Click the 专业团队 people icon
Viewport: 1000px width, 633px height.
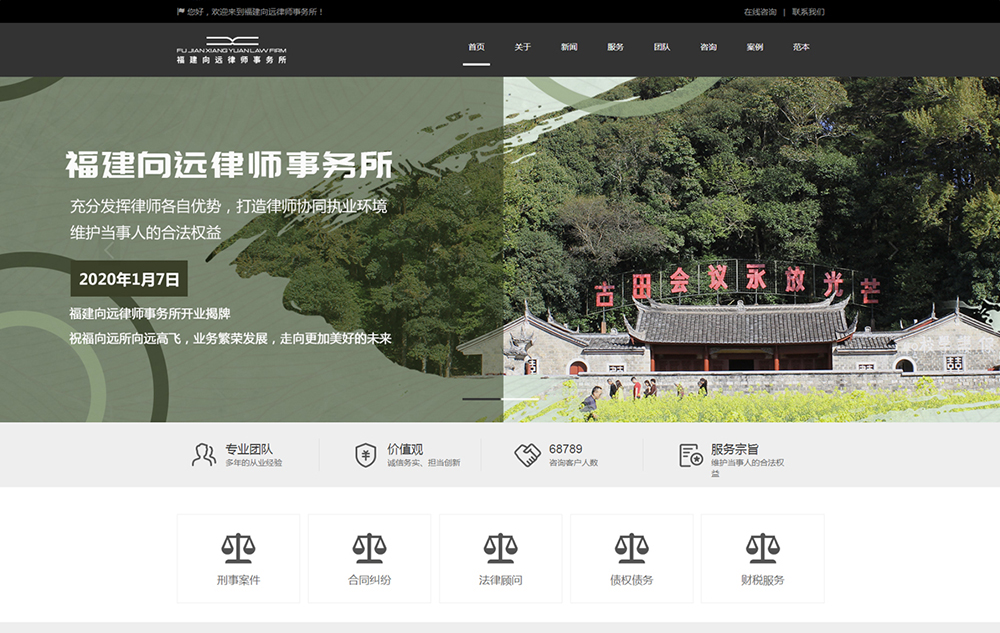(204, 455)
